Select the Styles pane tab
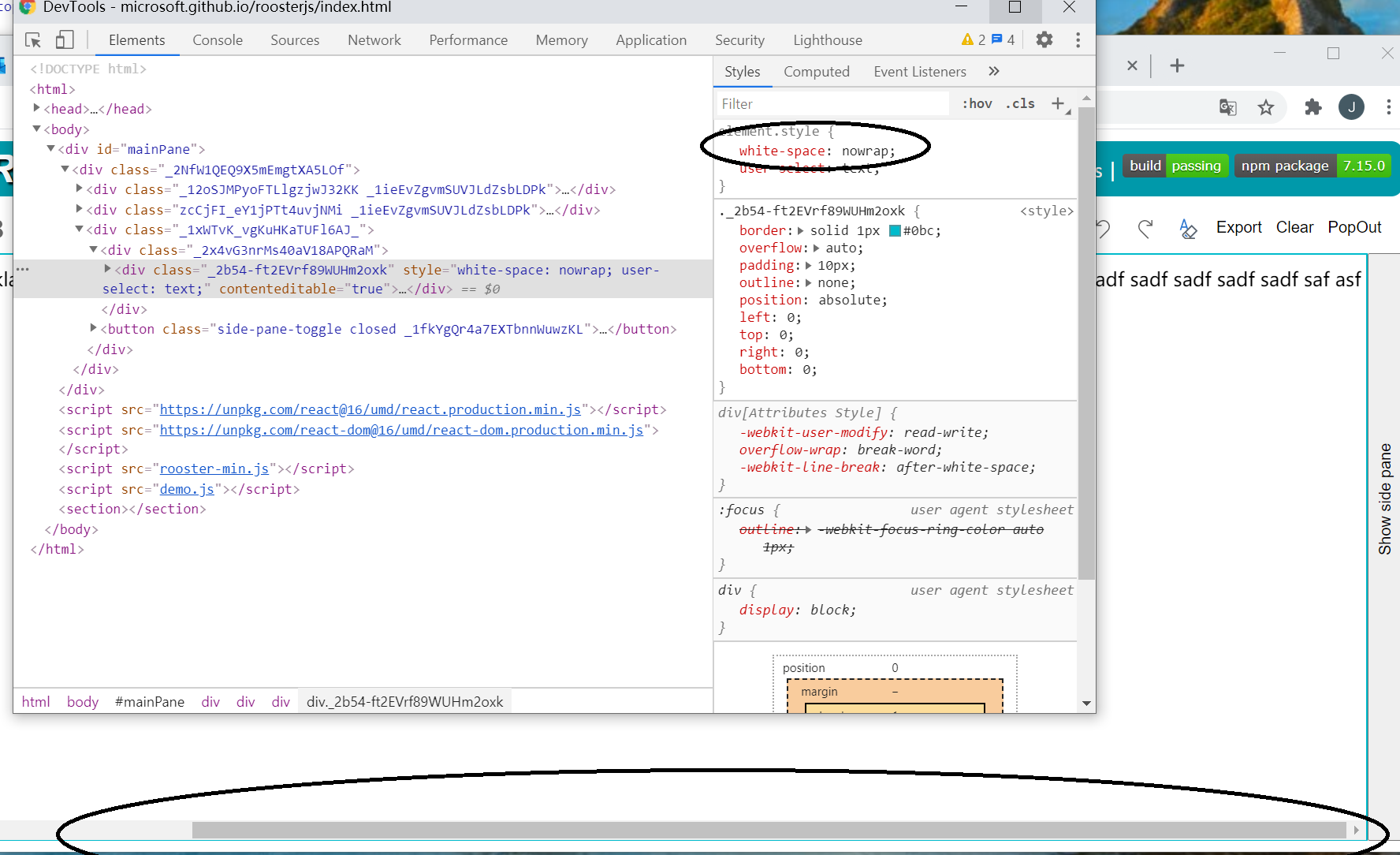The image size is (1400, 855). 743,72
